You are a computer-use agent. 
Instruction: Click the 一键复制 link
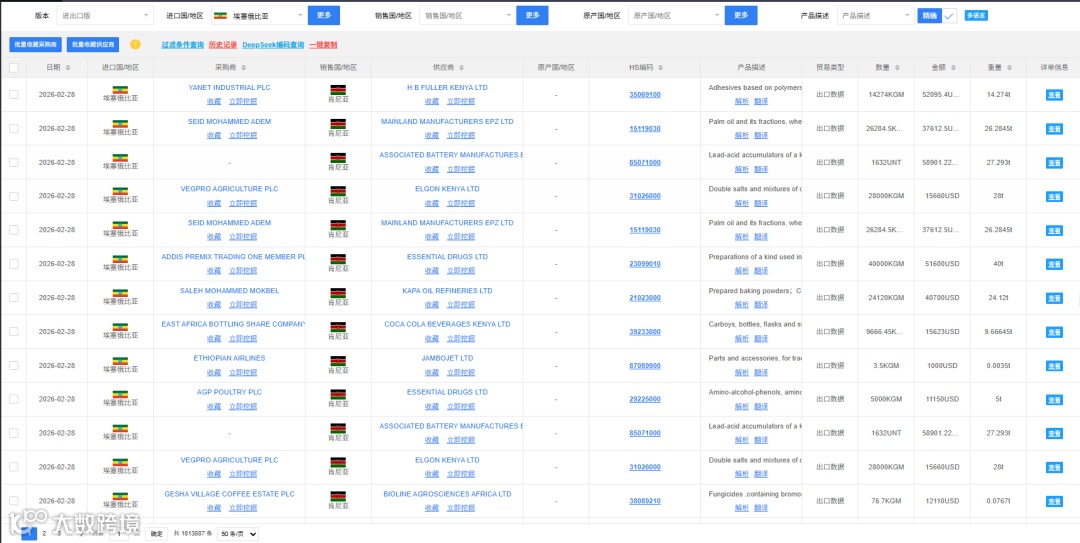click(323, 45)
